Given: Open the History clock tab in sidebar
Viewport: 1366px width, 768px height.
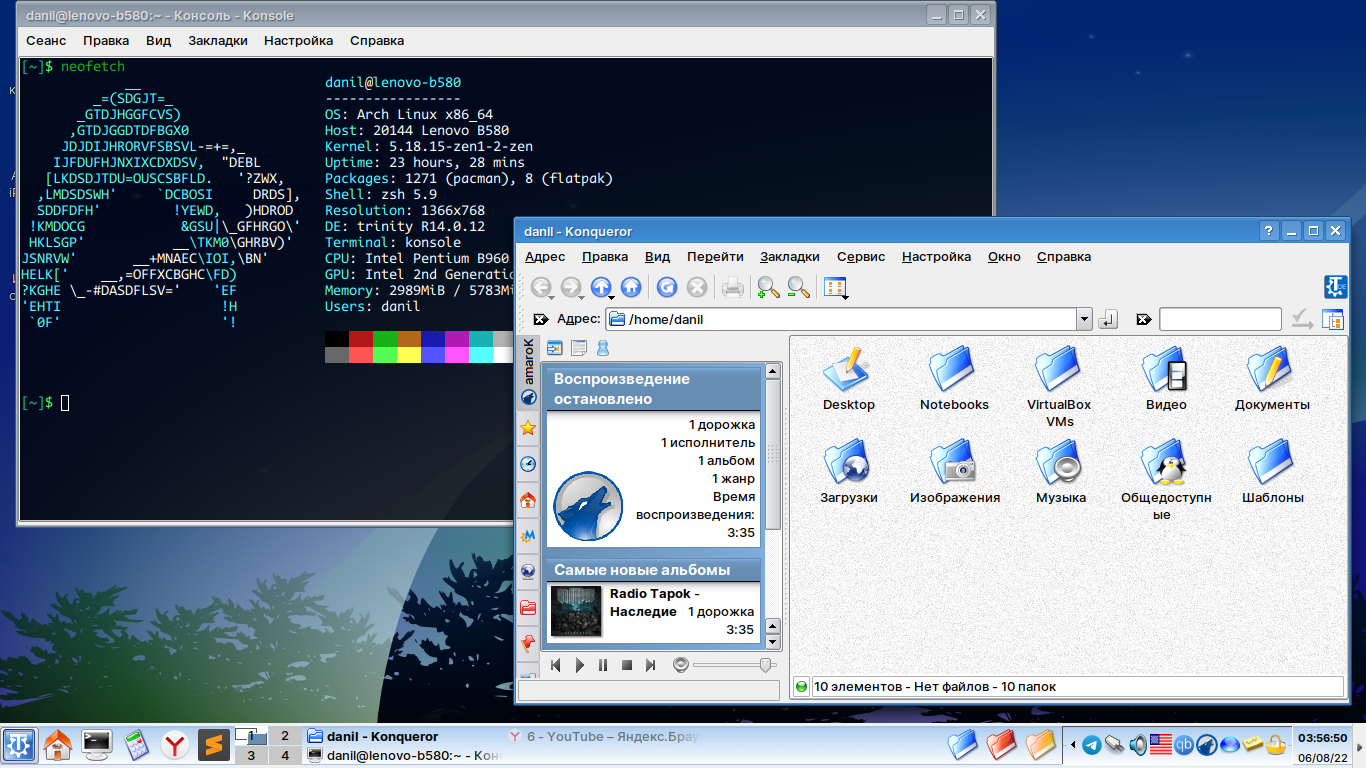Looking at the screenshot, I should tap(528, 464).
